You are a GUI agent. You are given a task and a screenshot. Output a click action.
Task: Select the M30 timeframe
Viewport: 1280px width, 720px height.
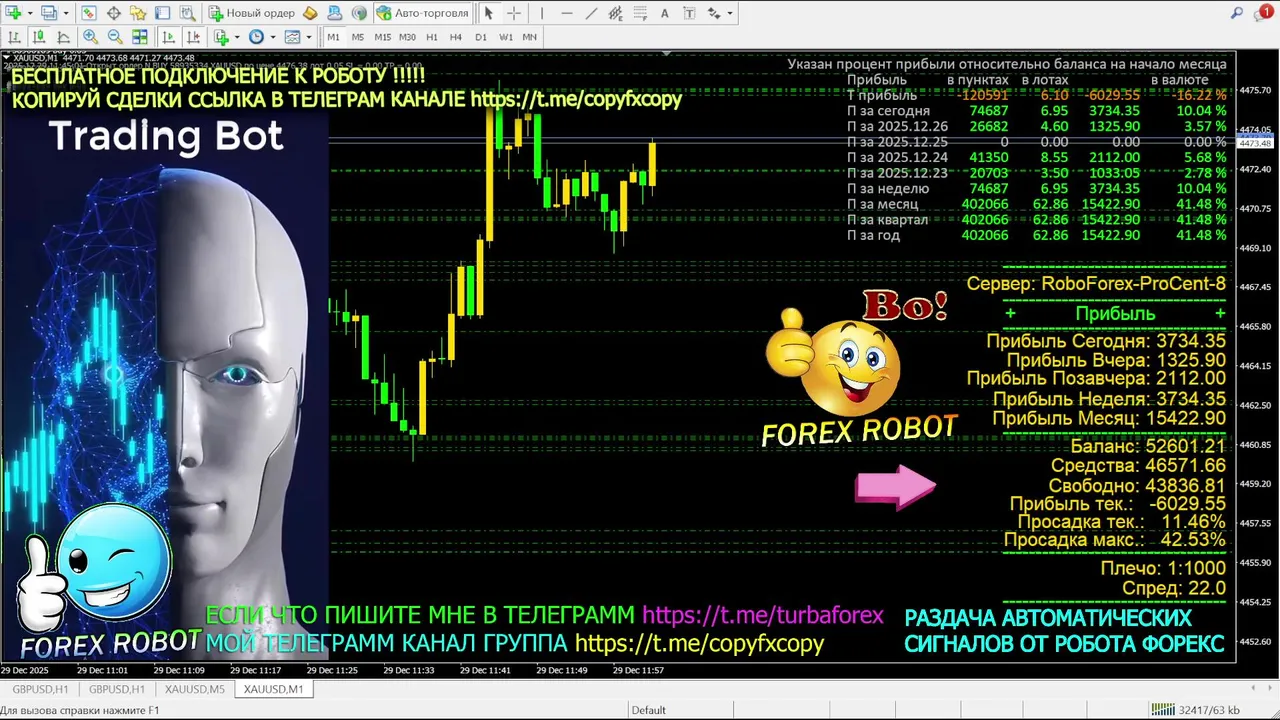pyautogui.click(x=407, y=37)
